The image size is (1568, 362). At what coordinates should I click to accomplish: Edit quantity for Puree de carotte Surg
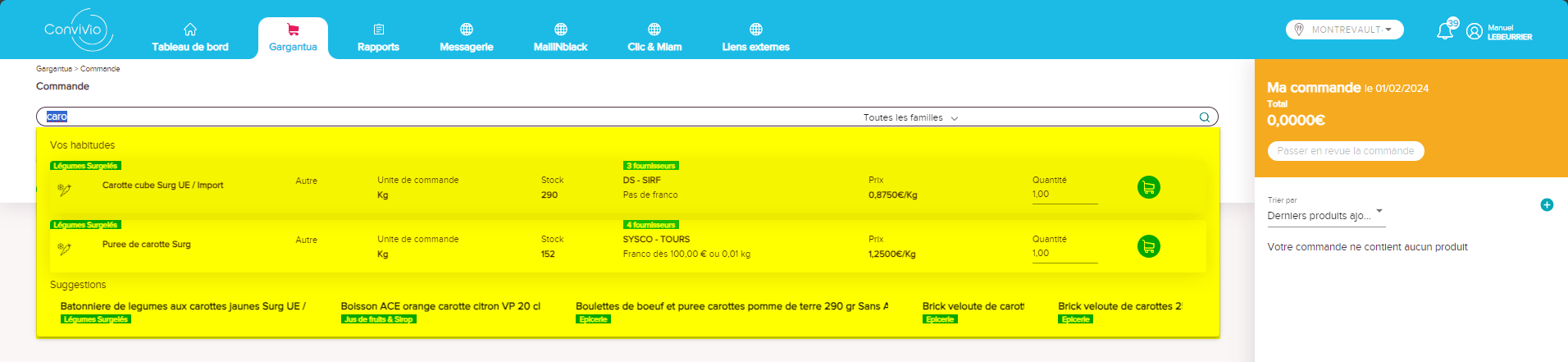1064,254
